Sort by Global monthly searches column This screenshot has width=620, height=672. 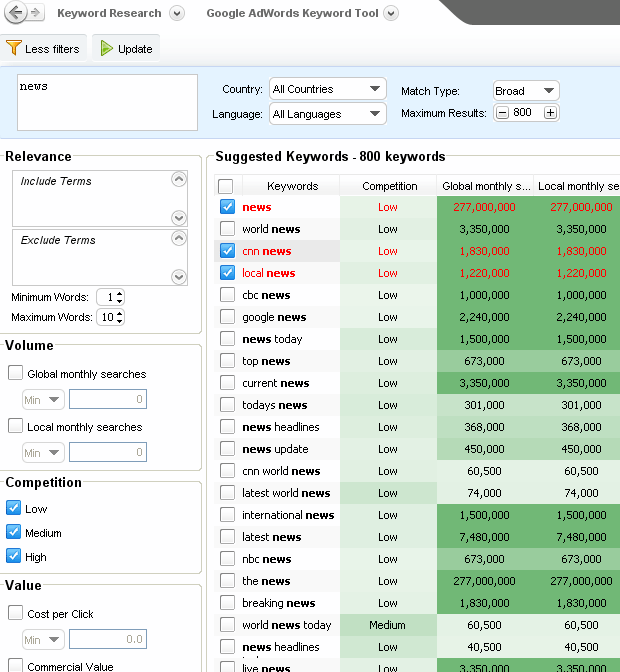485,186
